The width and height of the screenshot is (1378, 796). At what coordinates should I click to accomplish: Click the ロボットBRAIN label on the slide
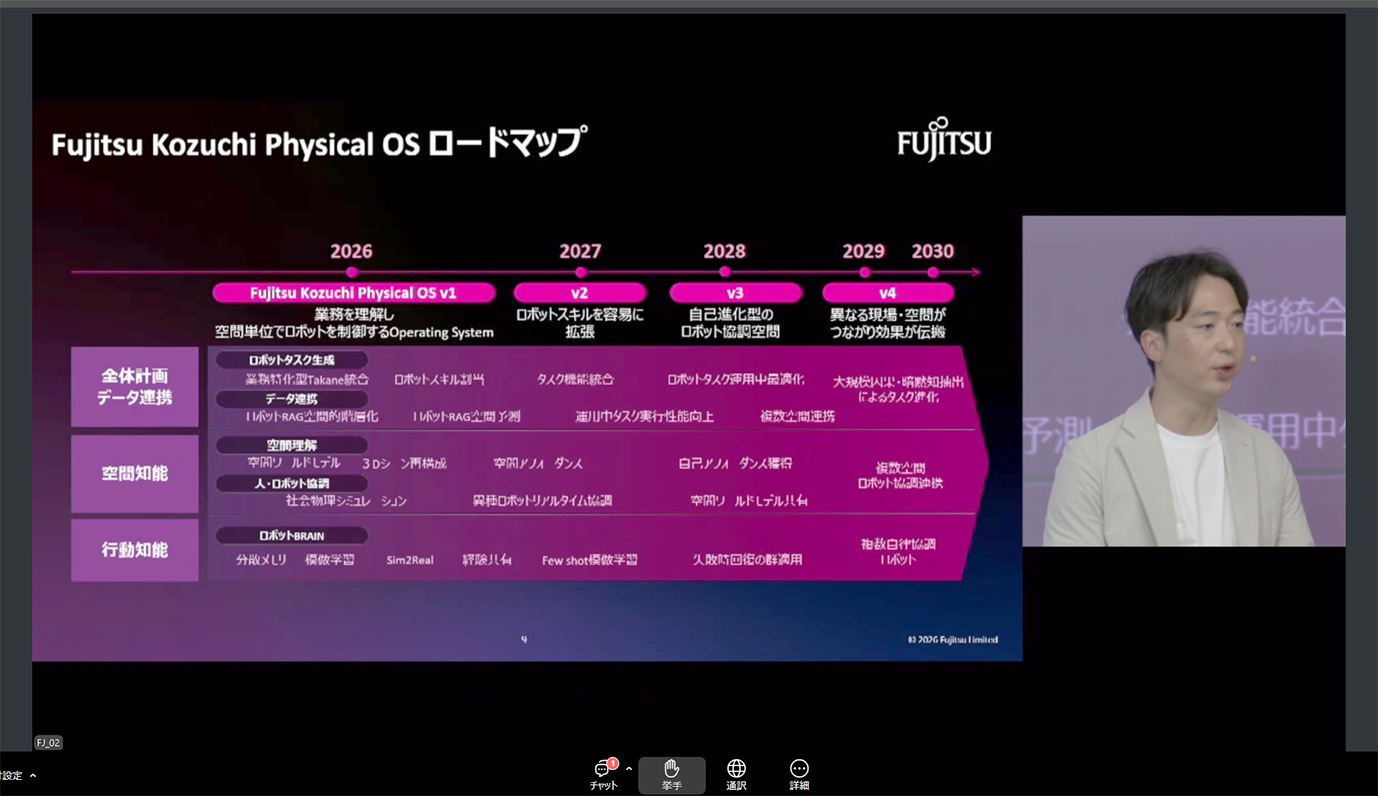291,536
